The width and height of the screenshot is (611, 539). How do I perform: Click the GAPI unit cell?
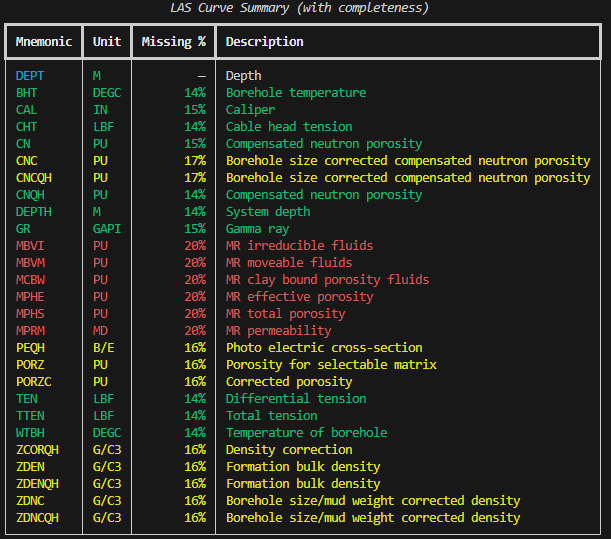pyautogui.click(x=107, y=229)
